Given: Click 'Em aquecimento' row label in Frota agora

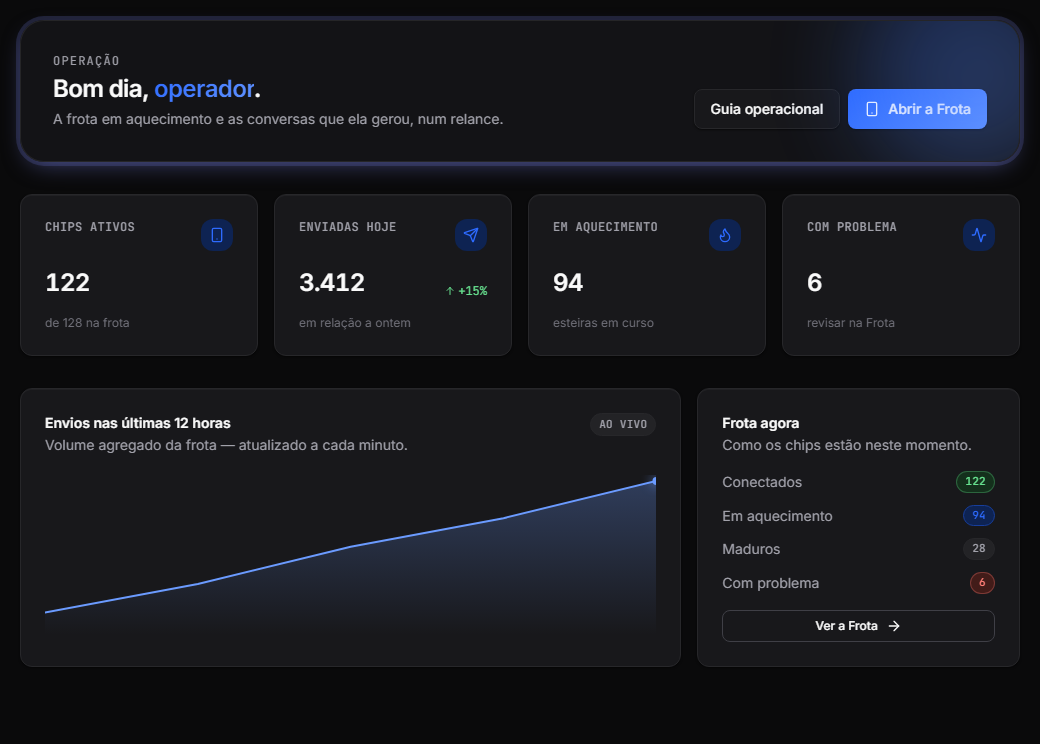Looking at the screenshot, I should click(x=777, y=516).
